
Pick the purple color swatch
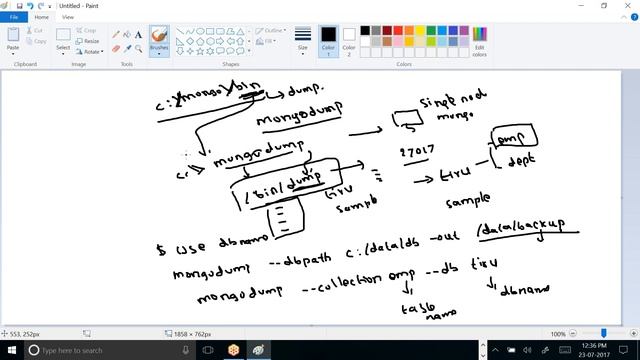464,31
